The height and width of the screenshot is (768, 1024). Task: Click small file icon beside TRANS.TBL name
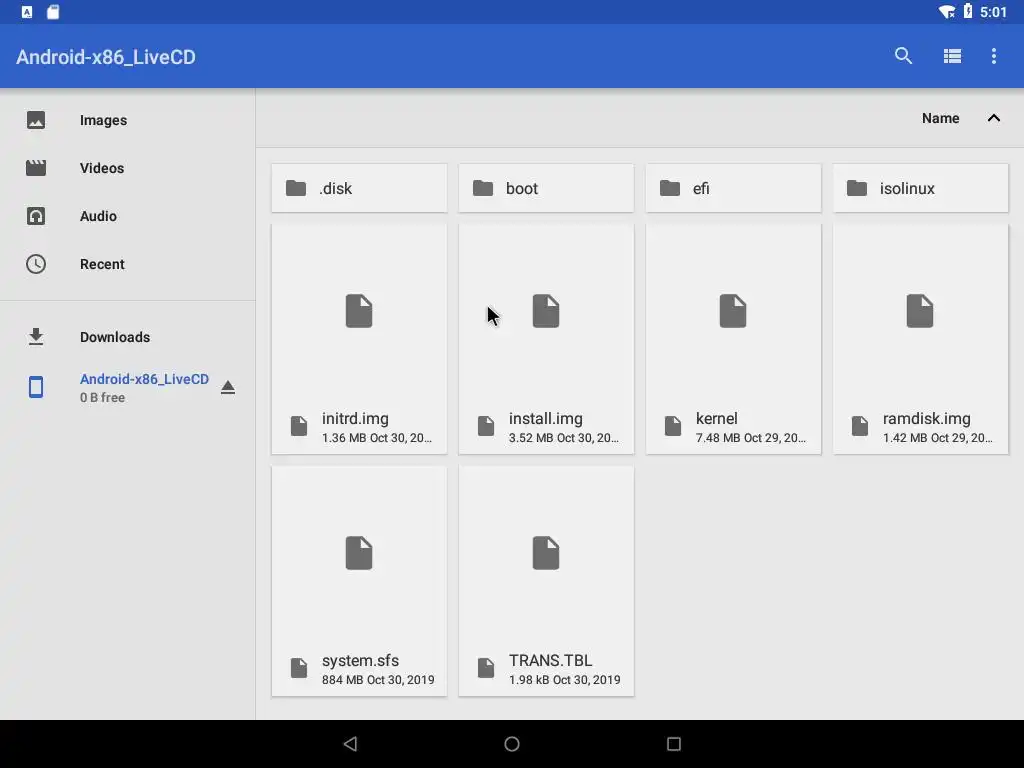pos(486,668)
